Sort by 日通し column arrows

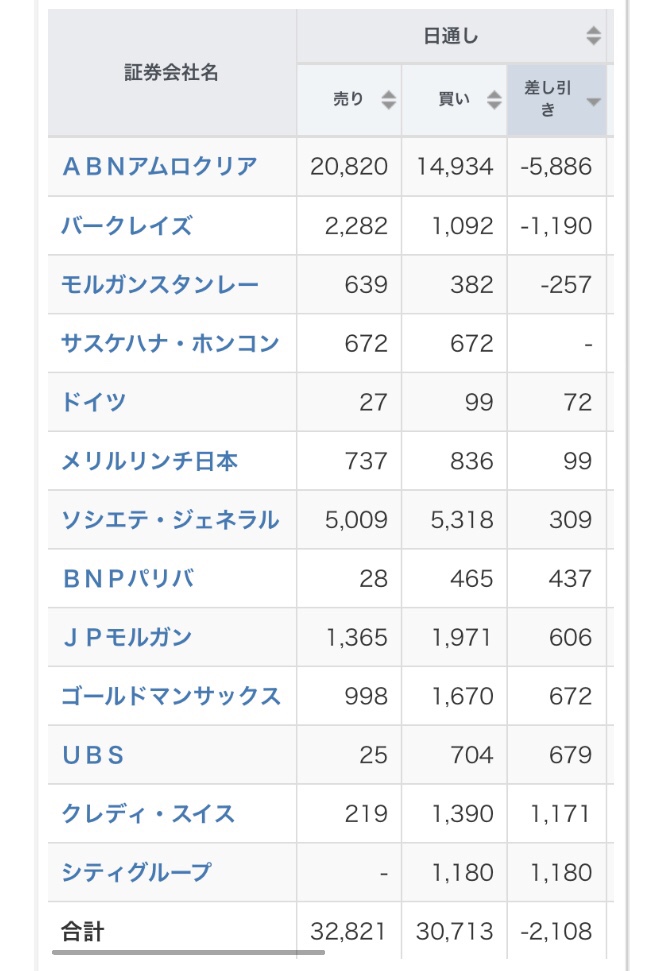(x=594, y=36)
